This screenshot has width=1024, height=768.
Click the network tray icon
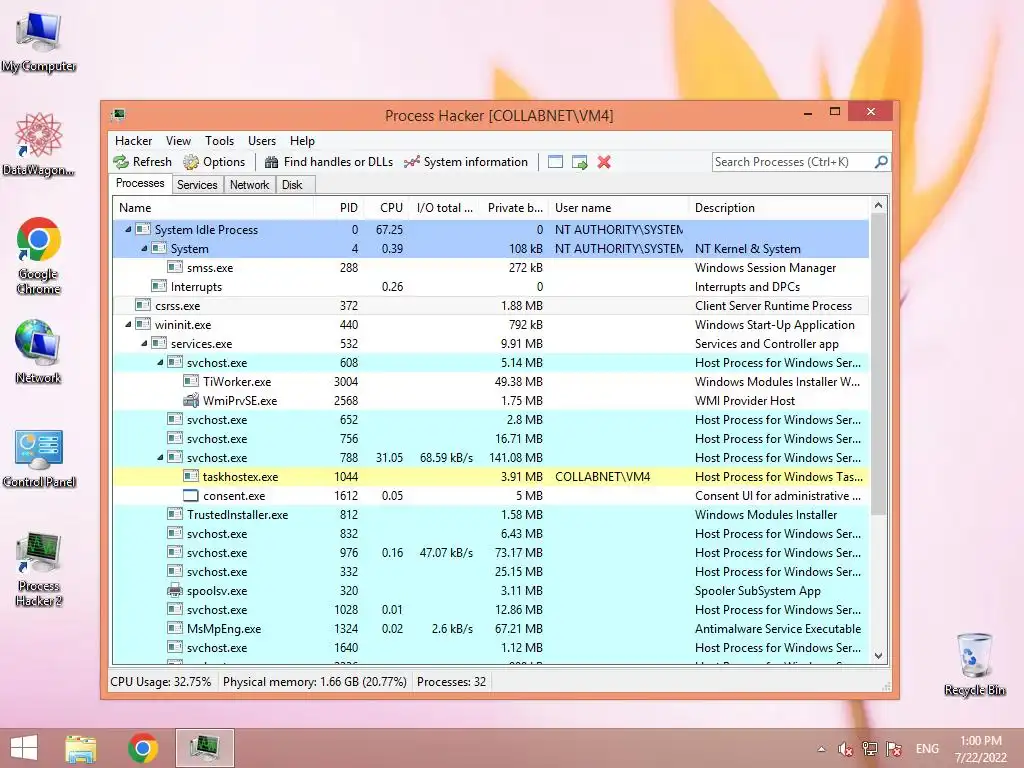pos(870,749)
